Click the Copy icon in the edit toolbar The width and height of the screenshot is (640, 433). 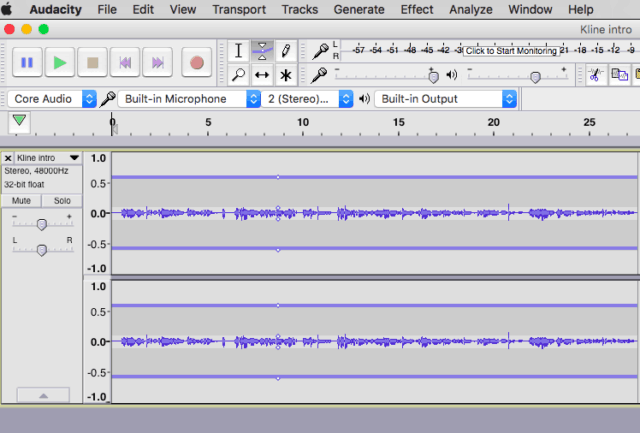[x=619, y=75]
